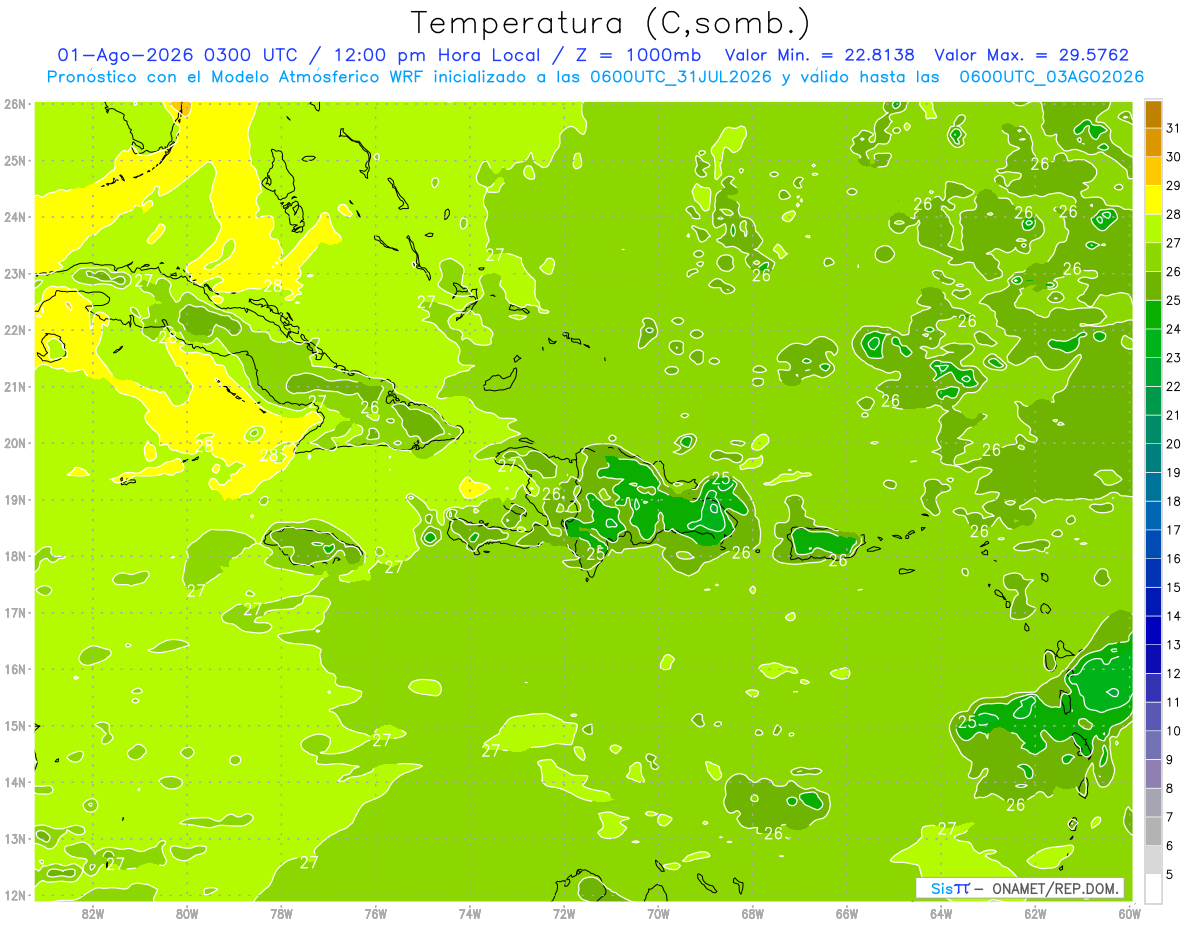1200x927 pixels.
Task: Click the "64W" longitude axis label
Action: click(941, 914)
